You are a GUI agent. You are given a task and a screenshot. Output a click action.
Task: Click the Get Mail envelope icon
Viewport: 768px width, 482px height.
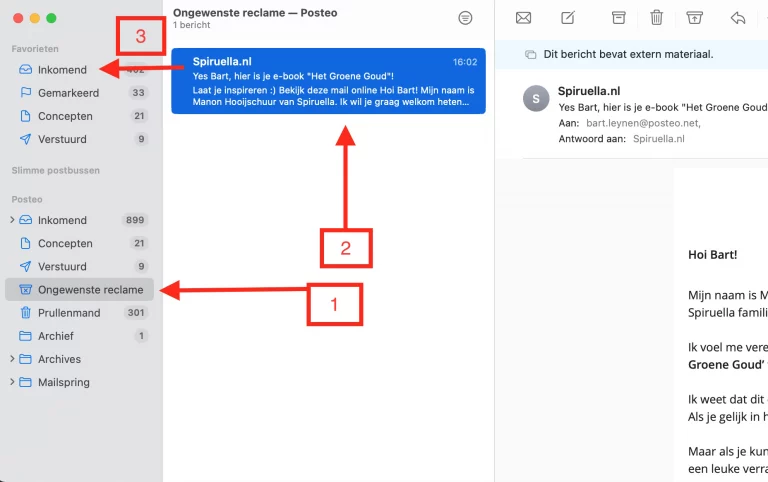[523, 18]
